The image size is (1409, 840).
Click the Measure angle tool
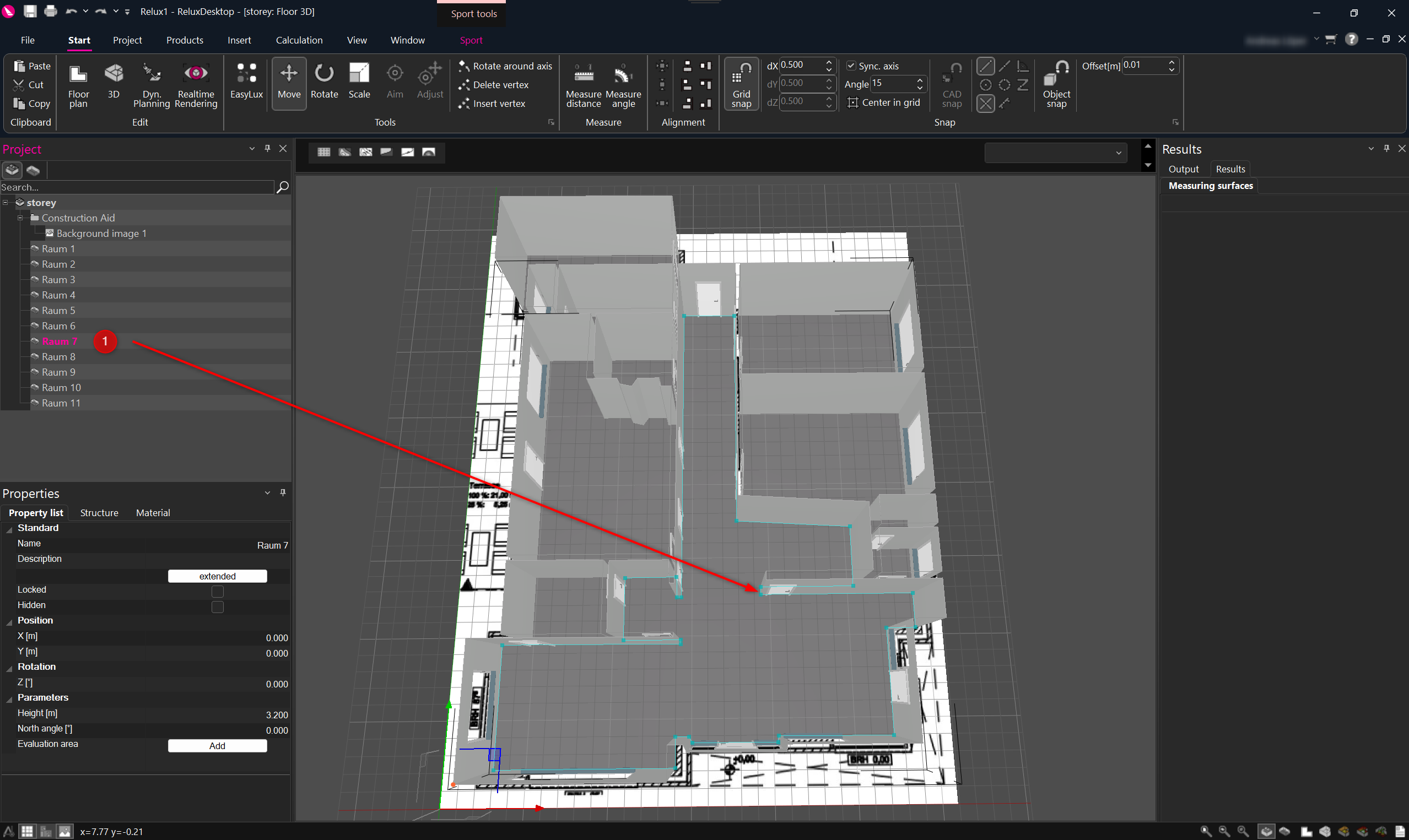pos(623,85)
